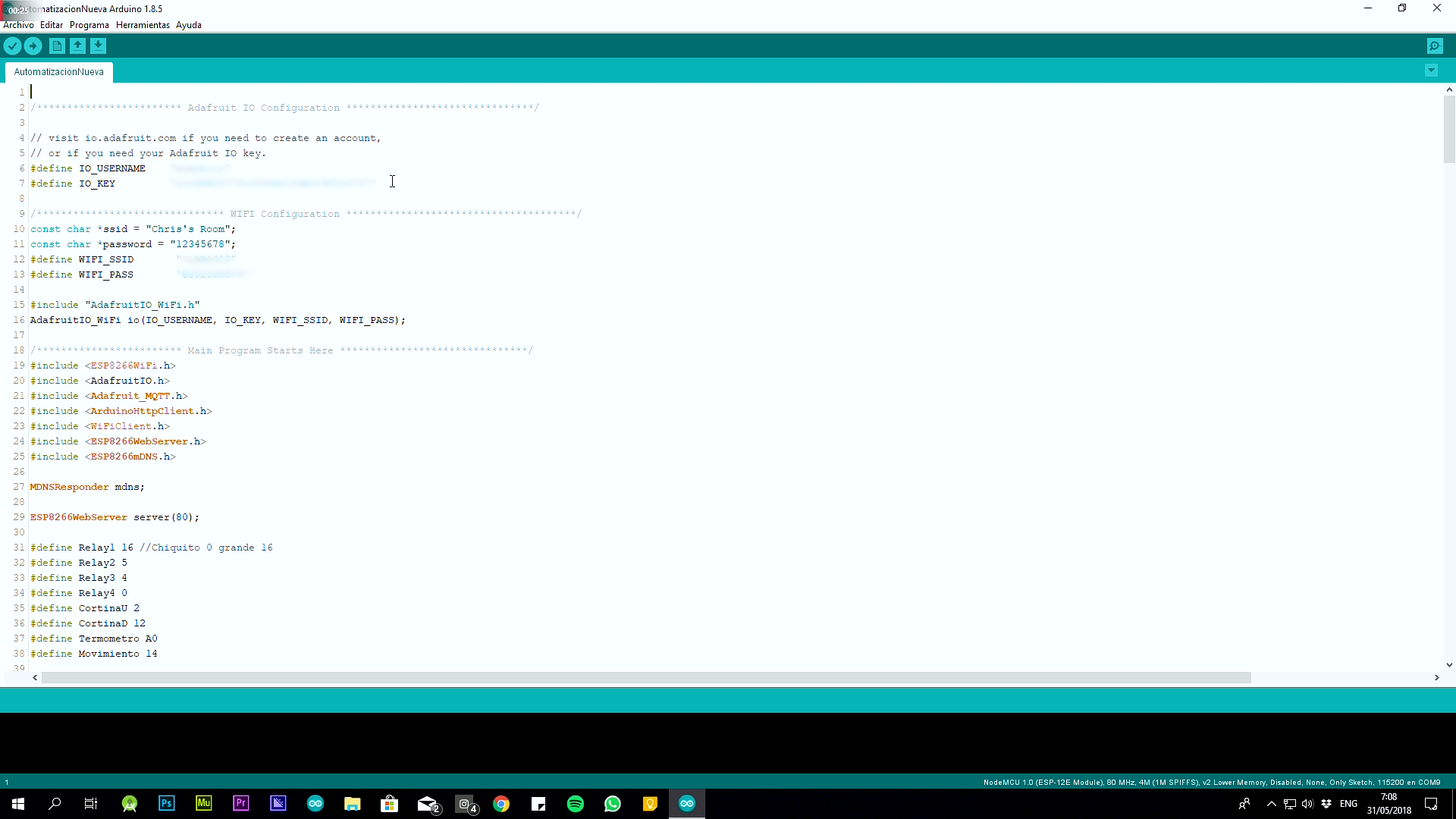
Task: Open Task View from the taskbar
Action: coord(91,804)
